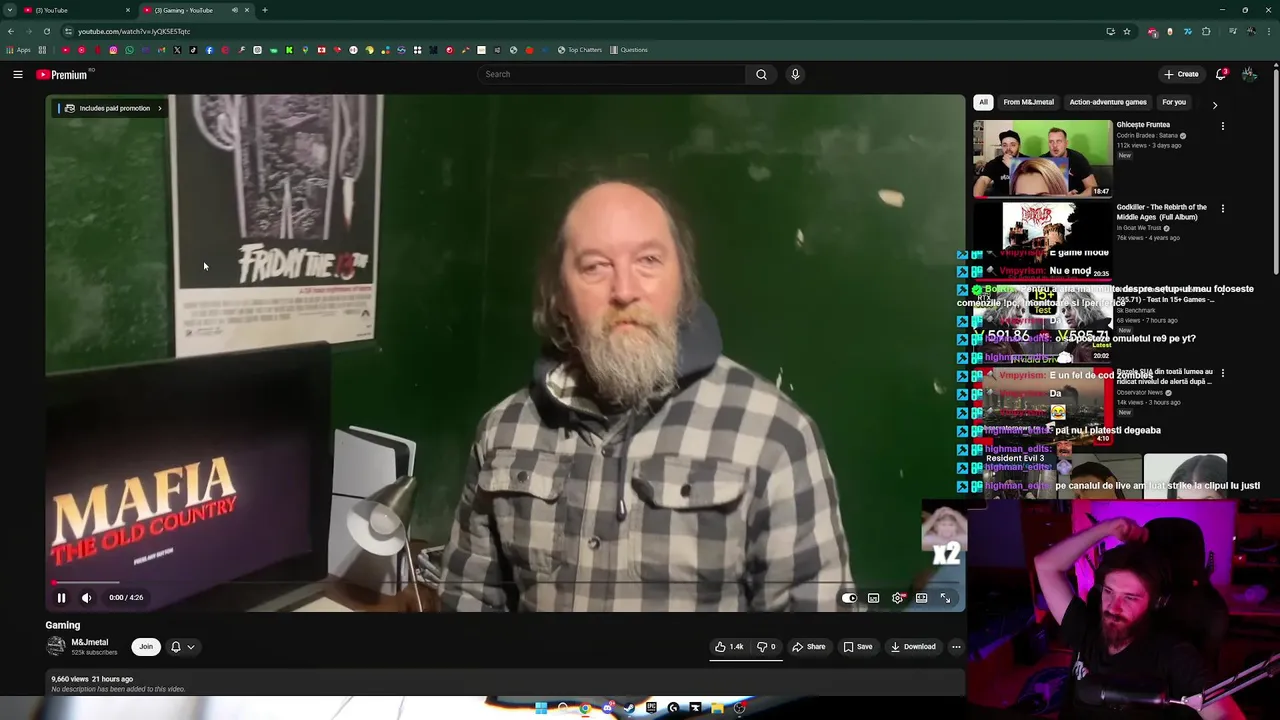This screenshot has width=1280, height=720.
Task: Open the TikTok bookmark icon
Action: (193, 50)
